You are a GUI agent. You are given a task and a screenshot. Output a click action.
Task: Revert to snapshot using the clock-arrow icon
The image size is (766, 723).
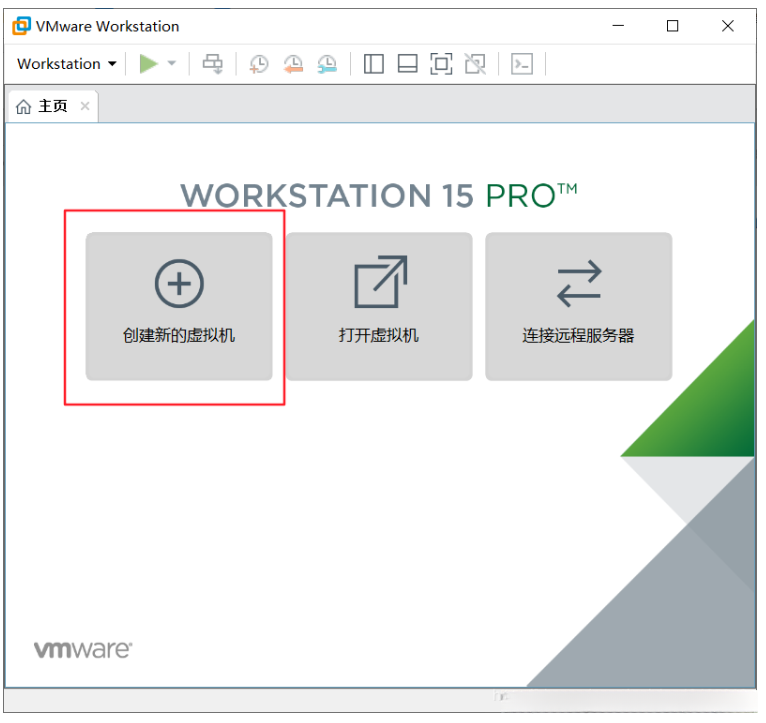point(293,64)
